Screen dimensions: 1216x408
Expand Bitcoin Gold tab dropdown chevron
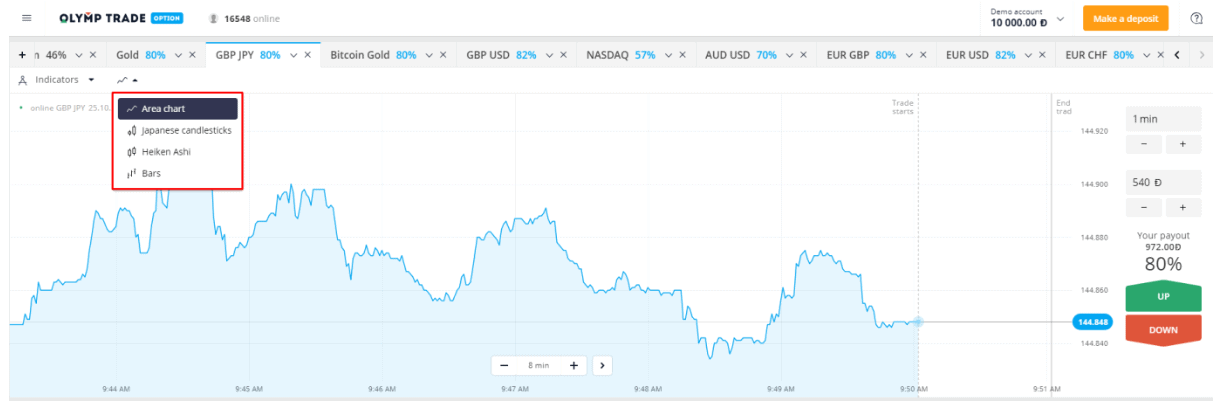click(429, 55)
